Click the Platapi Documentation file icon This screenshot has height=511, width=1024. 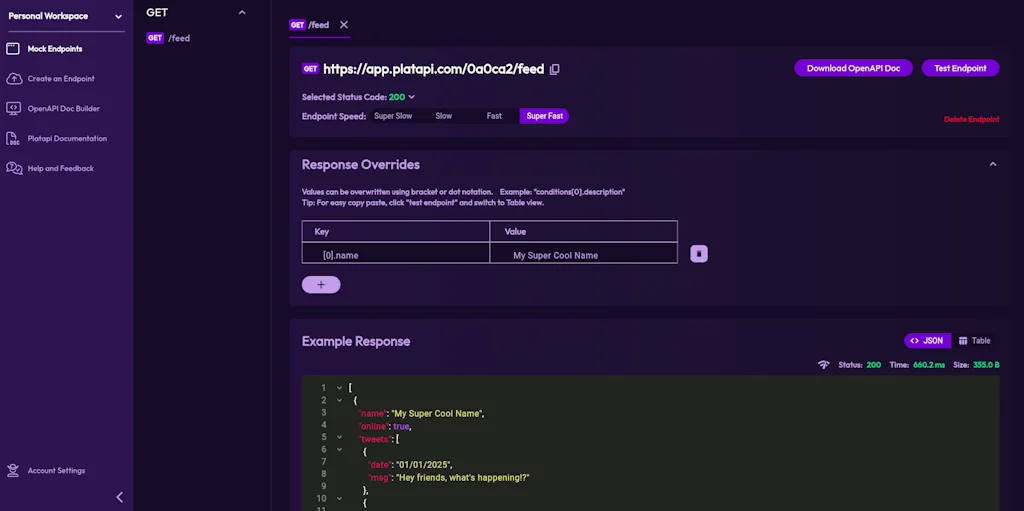pos(14,139)
